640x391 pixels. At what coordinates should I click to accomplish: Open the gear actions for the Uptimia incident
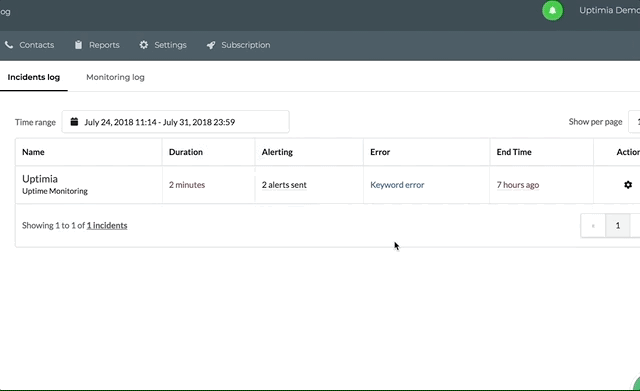coord(628,185)
